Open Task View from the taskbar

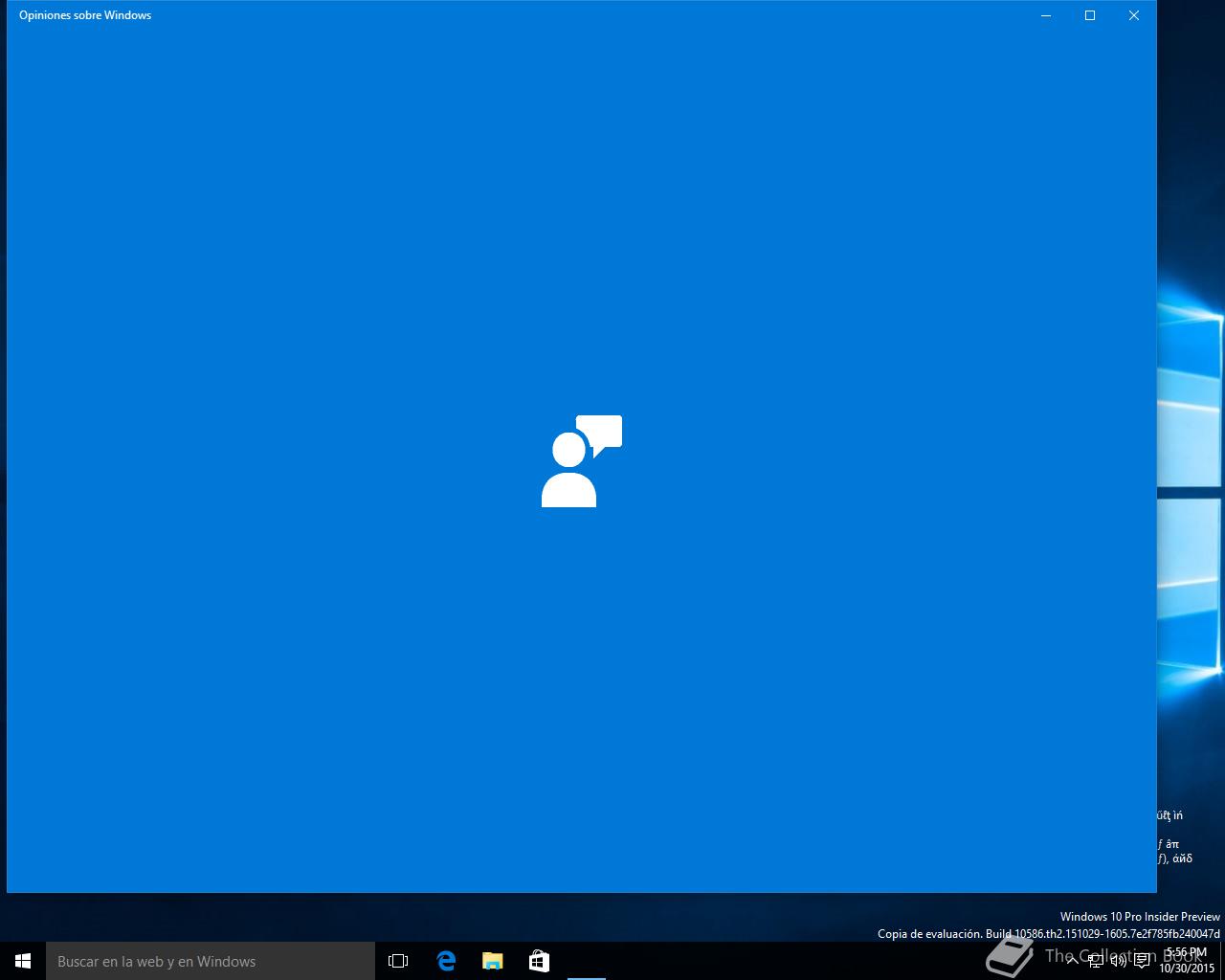coord(398,961)
